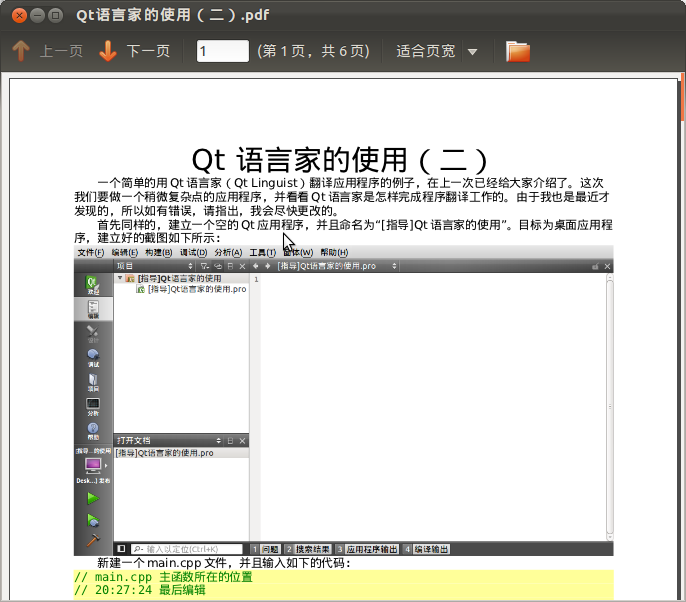Close the 打开文档 panel with X

click(x=242, y=441)
